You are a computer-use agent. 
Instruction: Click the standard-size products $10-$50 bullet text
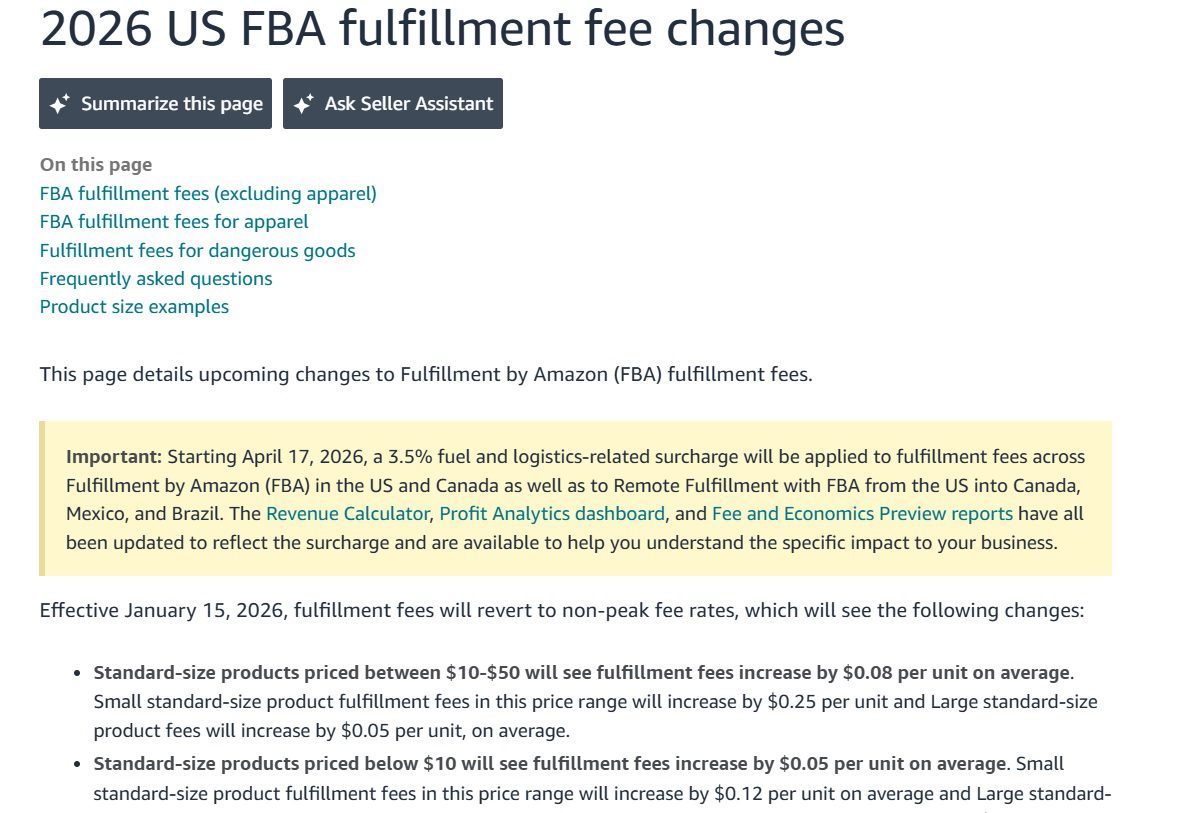click(x=580, y=672)
